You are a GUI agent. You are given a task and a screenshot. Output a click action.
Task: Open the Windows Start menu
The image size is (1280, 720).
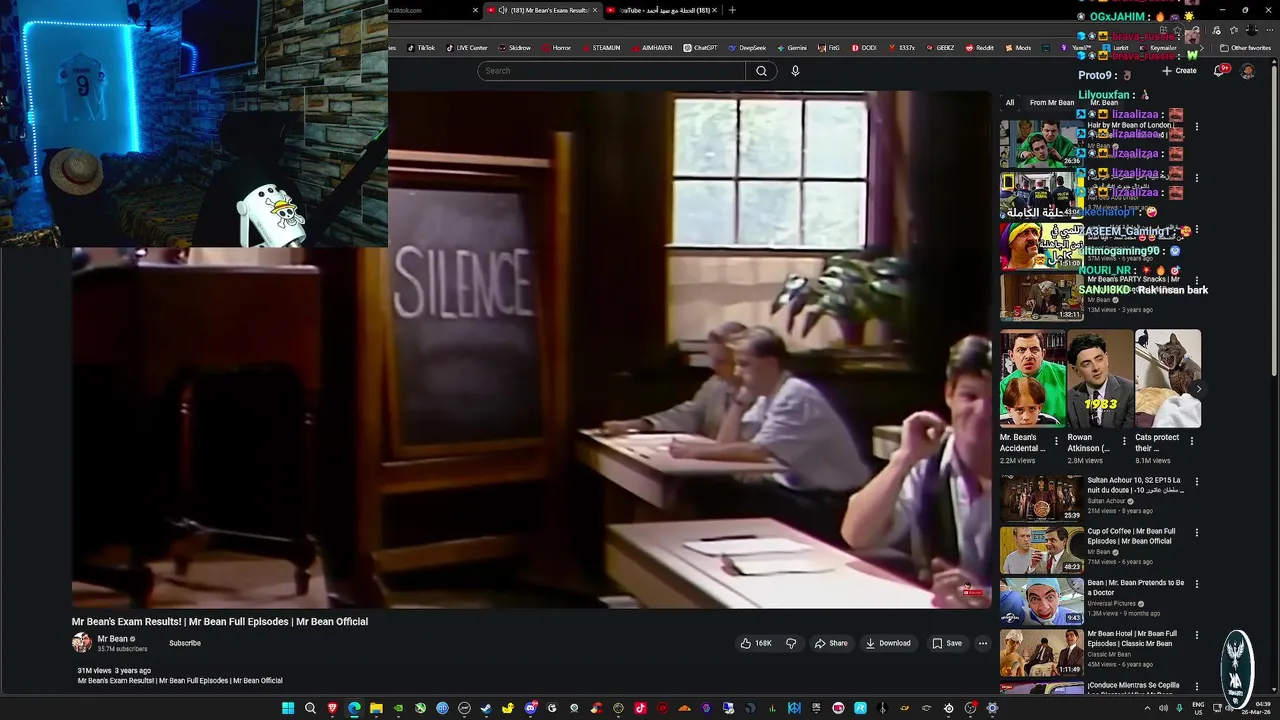[x=288, y=708]
